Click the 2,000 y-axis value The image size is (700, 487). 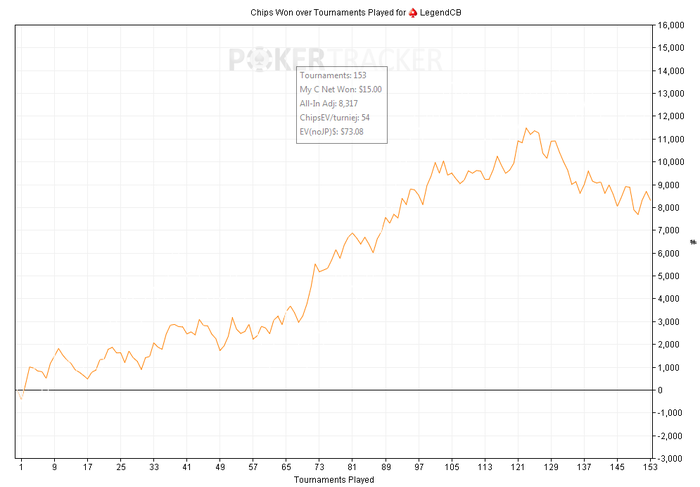(x=669, y=344)
